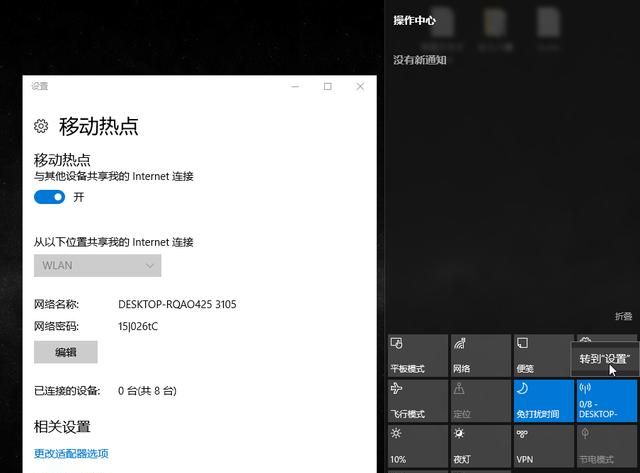Turn off the 免打扰时间 tile
The image size is (640, 473).
tap(544, 401)
